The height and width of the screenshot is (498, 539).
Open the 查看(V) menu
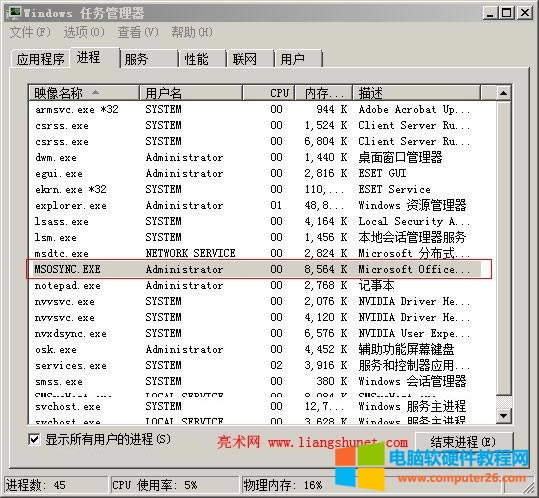(138, 32)
